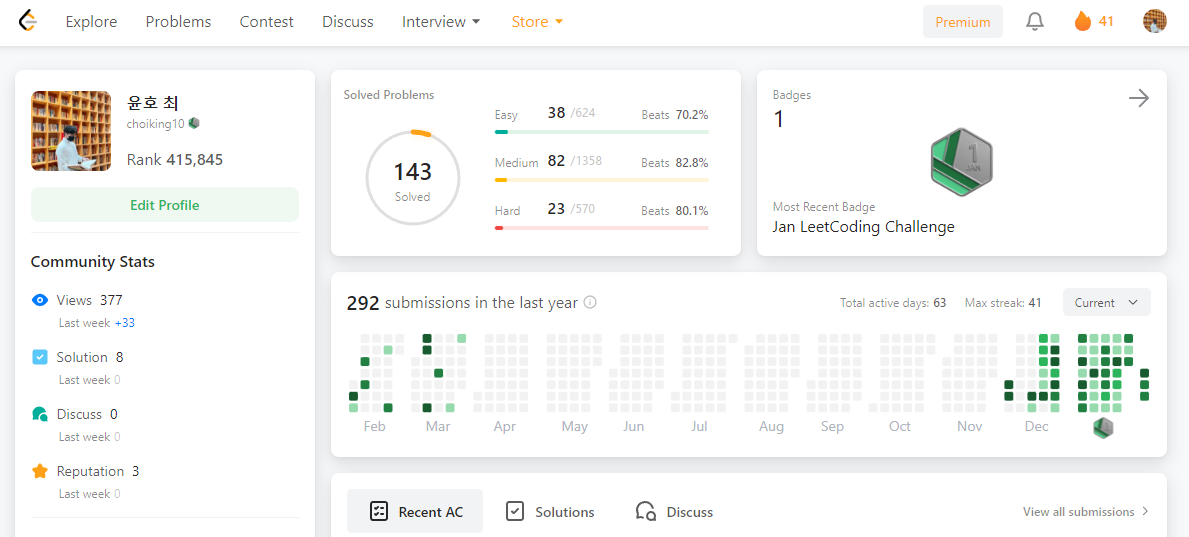Click the Jan LeetCoding Challenge badge medal
This screenshot has height=537, width=1189.
pyautogui.click(x=962, y=162)
